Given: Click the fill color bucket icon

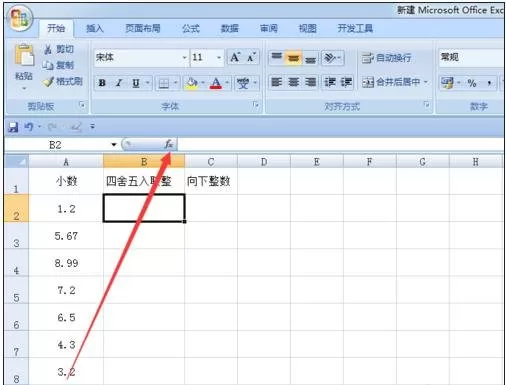Looking at the screenshot, I should [192, 83].
